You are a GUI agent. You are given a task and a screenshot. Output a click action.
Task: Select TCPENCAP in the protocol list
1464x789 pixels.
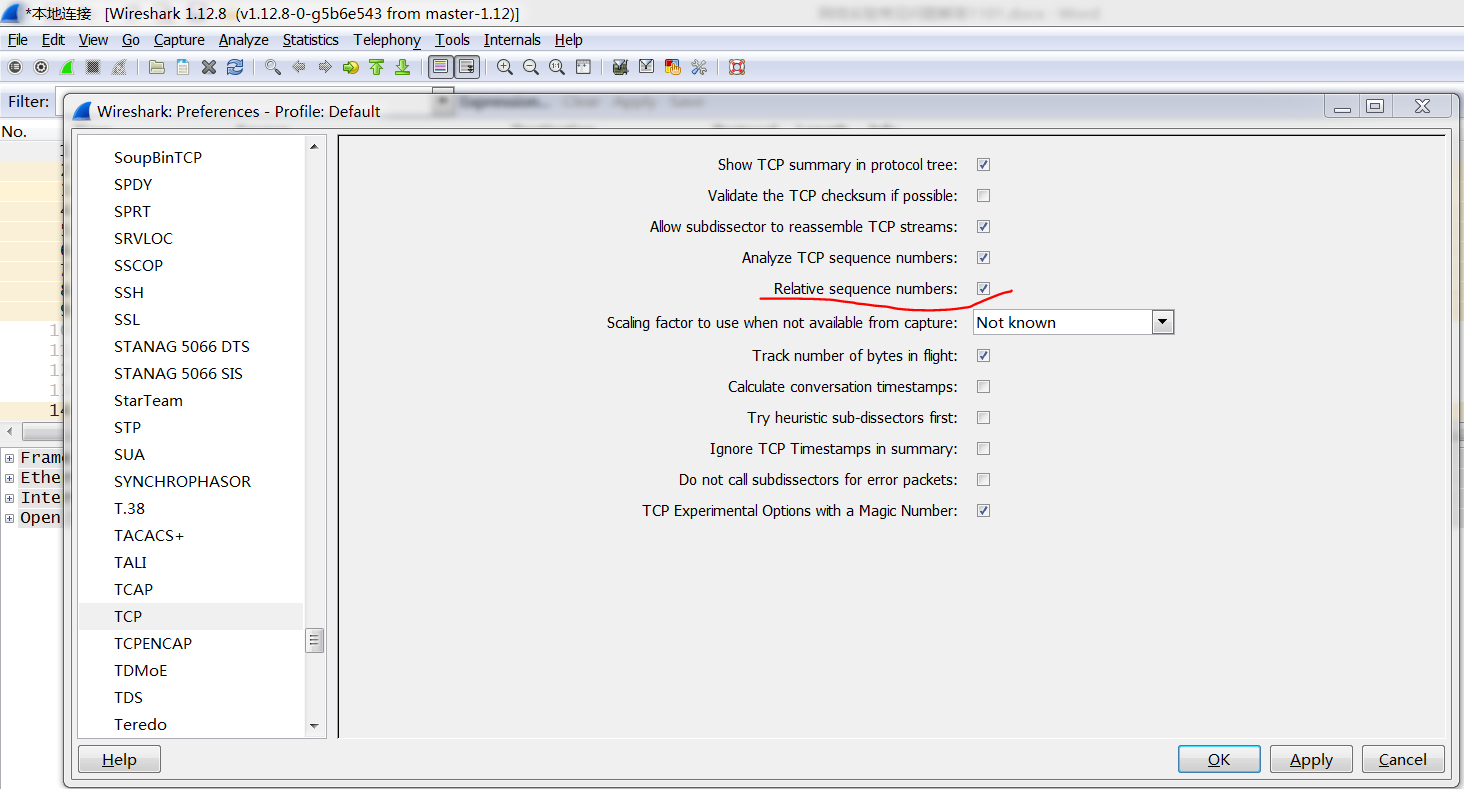coord(152,643)
